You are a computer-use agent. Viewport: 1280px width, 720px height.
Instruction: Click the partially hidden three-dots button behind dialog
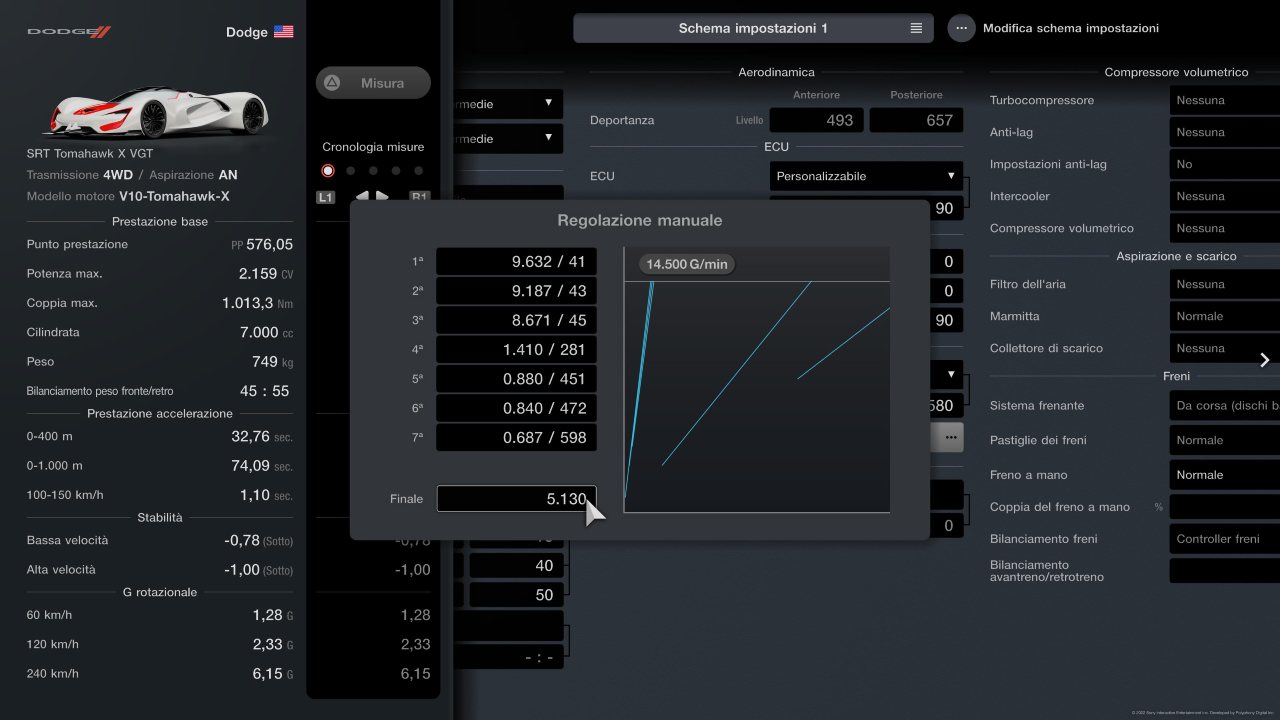tap(948, 437)
